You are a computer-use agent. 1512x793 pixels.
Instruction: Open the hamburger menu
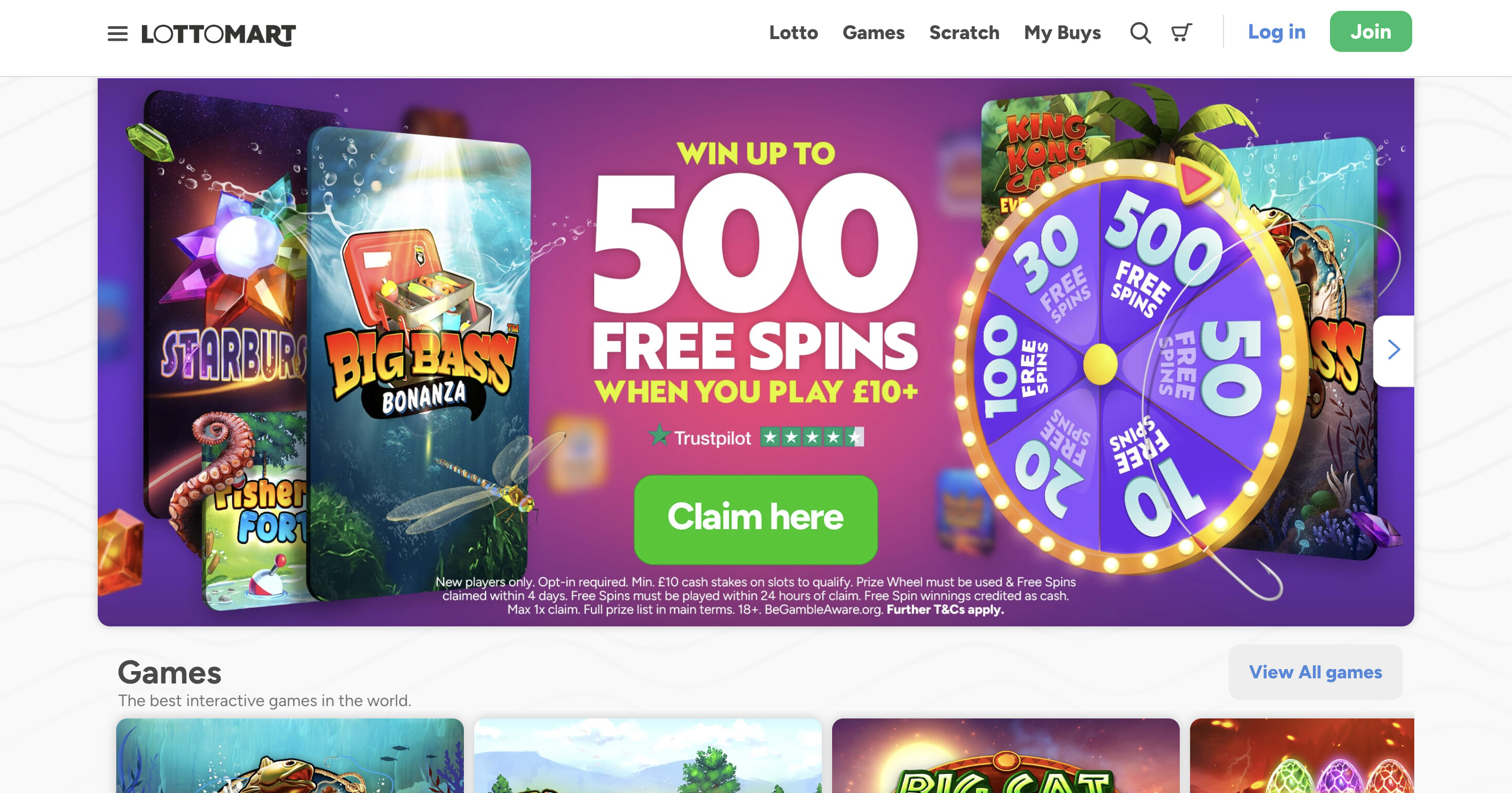tap(117, 34)
